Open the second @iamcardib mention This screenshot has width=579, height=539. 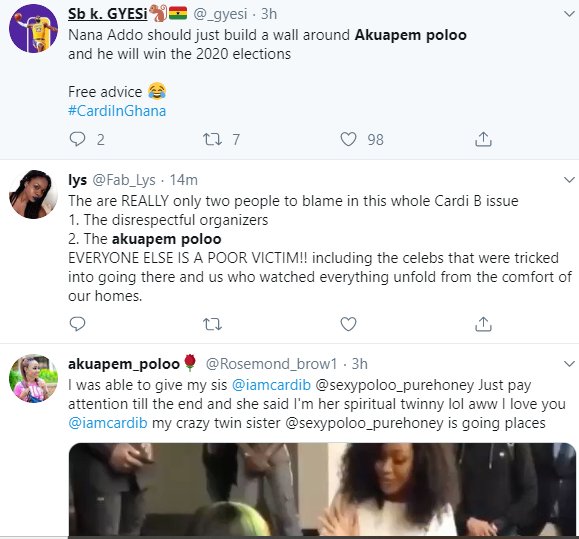pyautogui.click(x=108, y=423)
